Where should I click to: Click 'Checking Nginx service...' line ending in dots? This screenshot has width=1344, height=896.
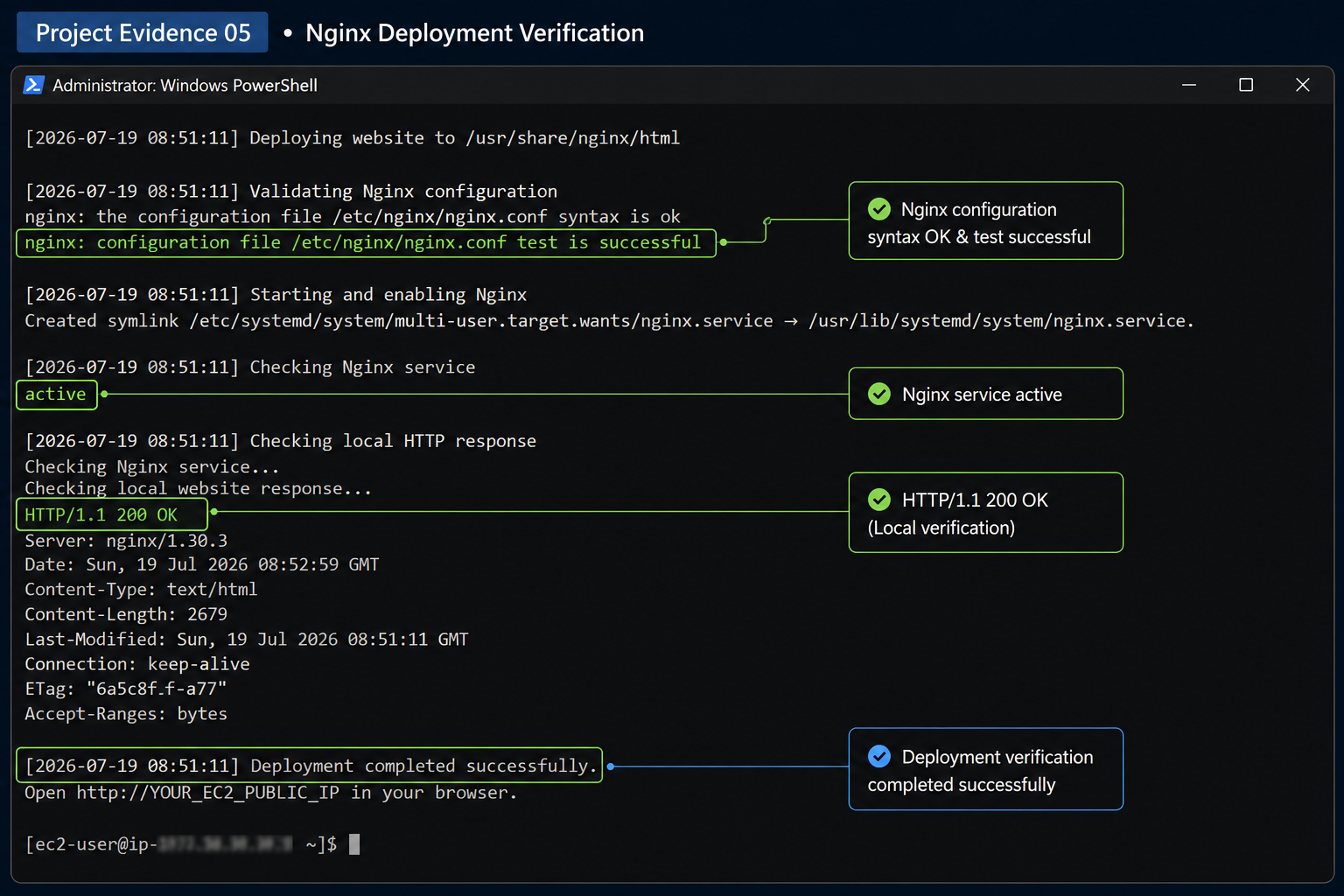pos(152,467)
